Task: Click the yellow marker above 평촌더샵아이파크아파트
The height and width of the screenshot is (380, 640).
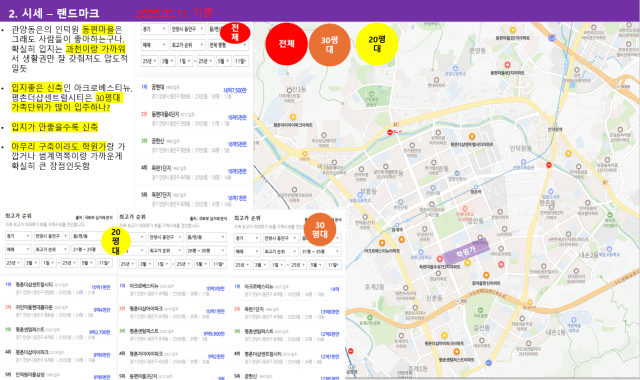Action: point(444,336)
